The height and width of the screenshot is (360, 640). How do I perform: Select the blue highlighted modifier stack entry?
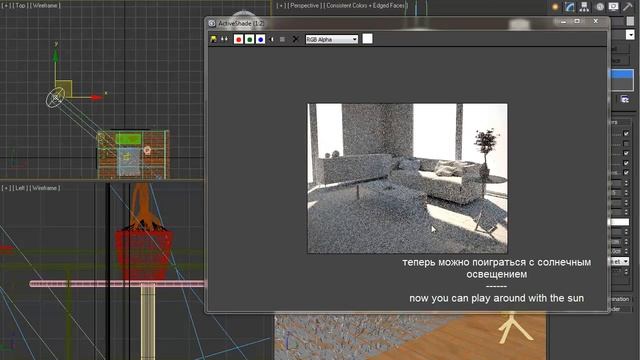coord(621,74)
